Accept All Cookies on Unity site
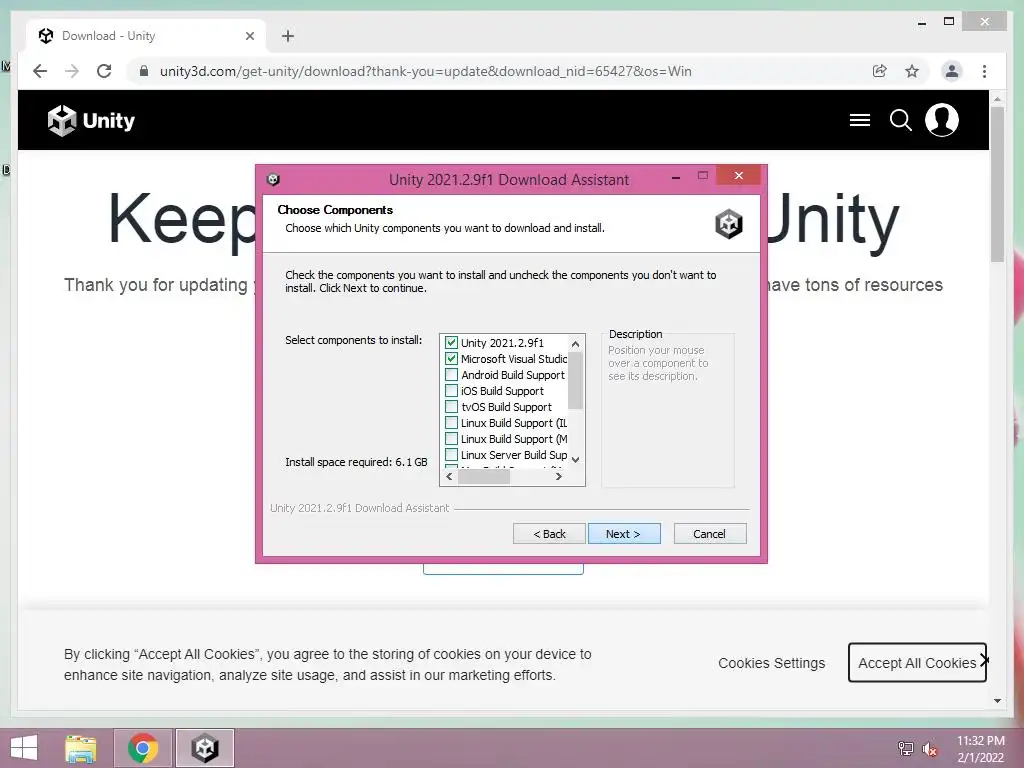Viewport: 1024px width, 768px height. coord(917,663)
